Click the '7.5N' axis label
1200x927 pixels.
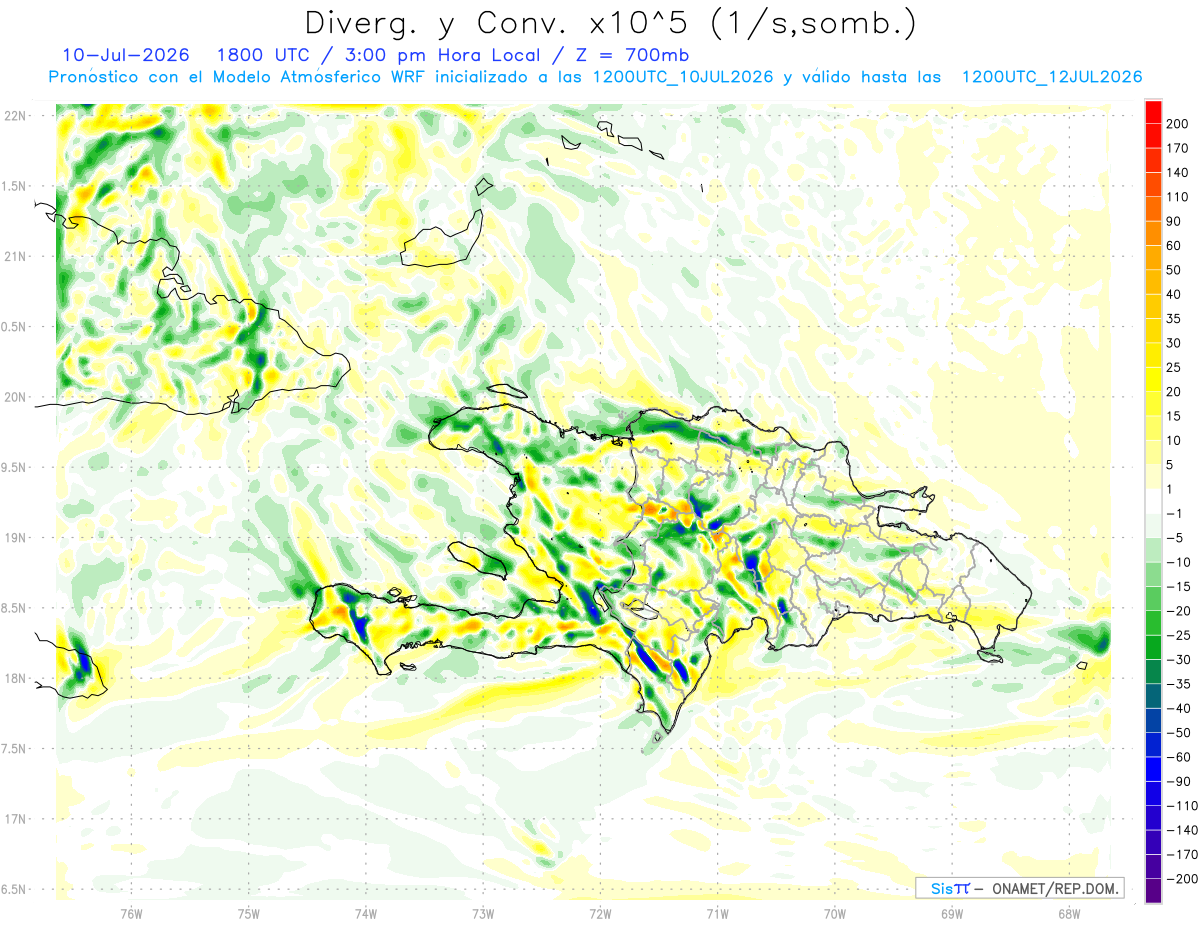coord(14,749)
